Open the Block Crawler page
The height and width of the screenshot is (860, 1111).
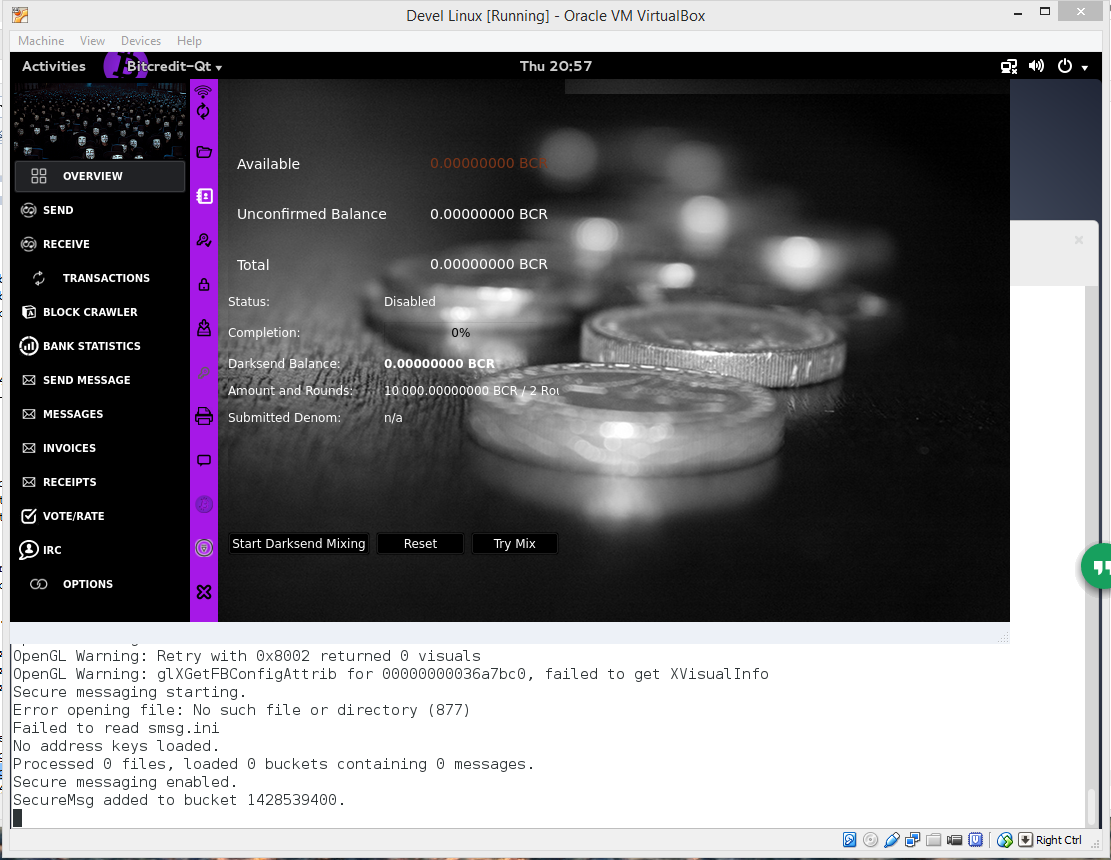[79, 312]
